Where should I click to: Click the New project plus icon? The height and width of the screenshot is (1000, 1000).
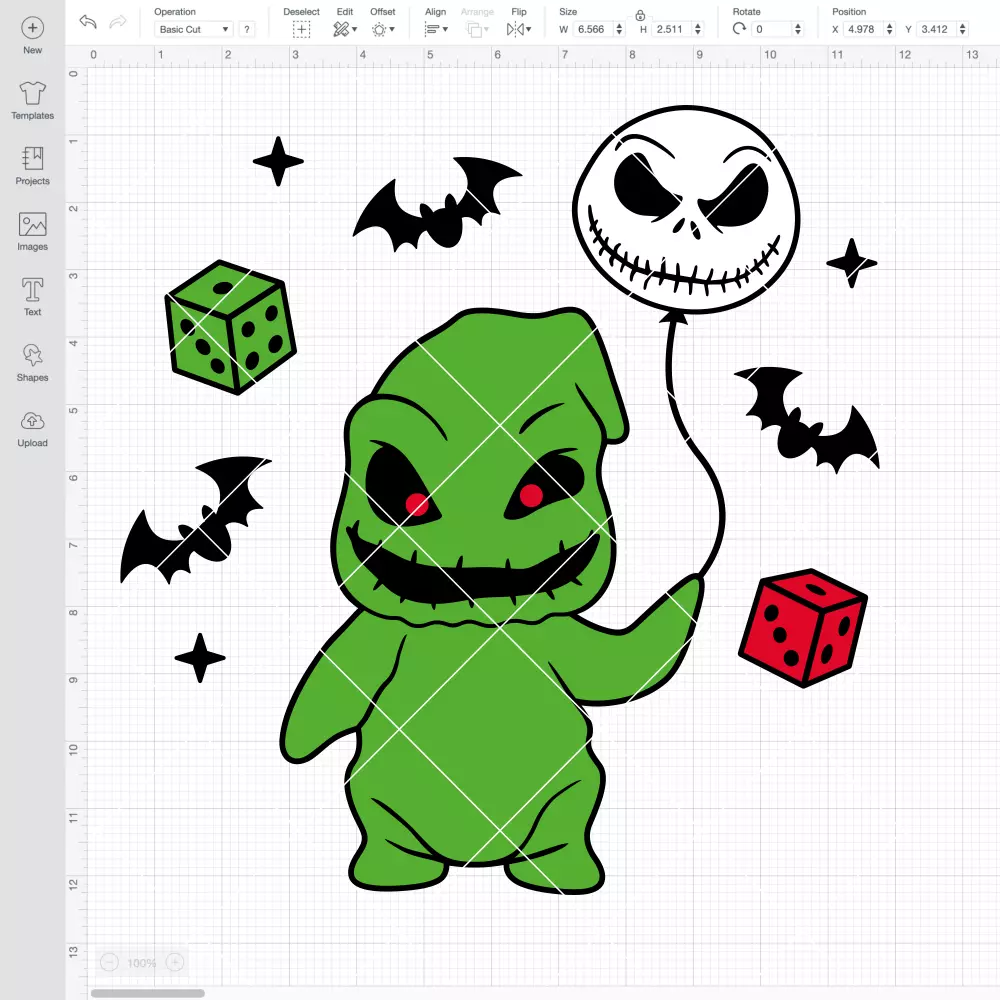coord(33,28)
